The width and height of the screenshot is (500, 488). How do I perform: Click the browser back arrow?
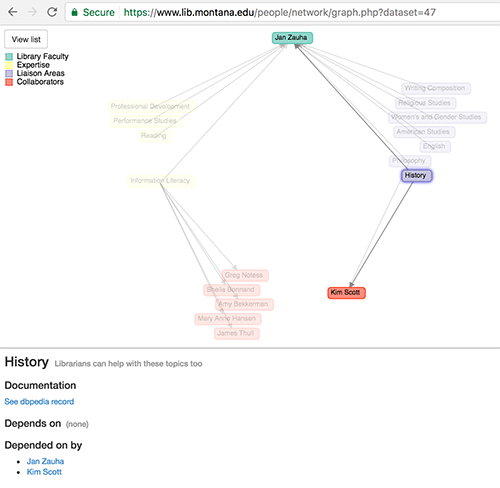coord(13,12)
